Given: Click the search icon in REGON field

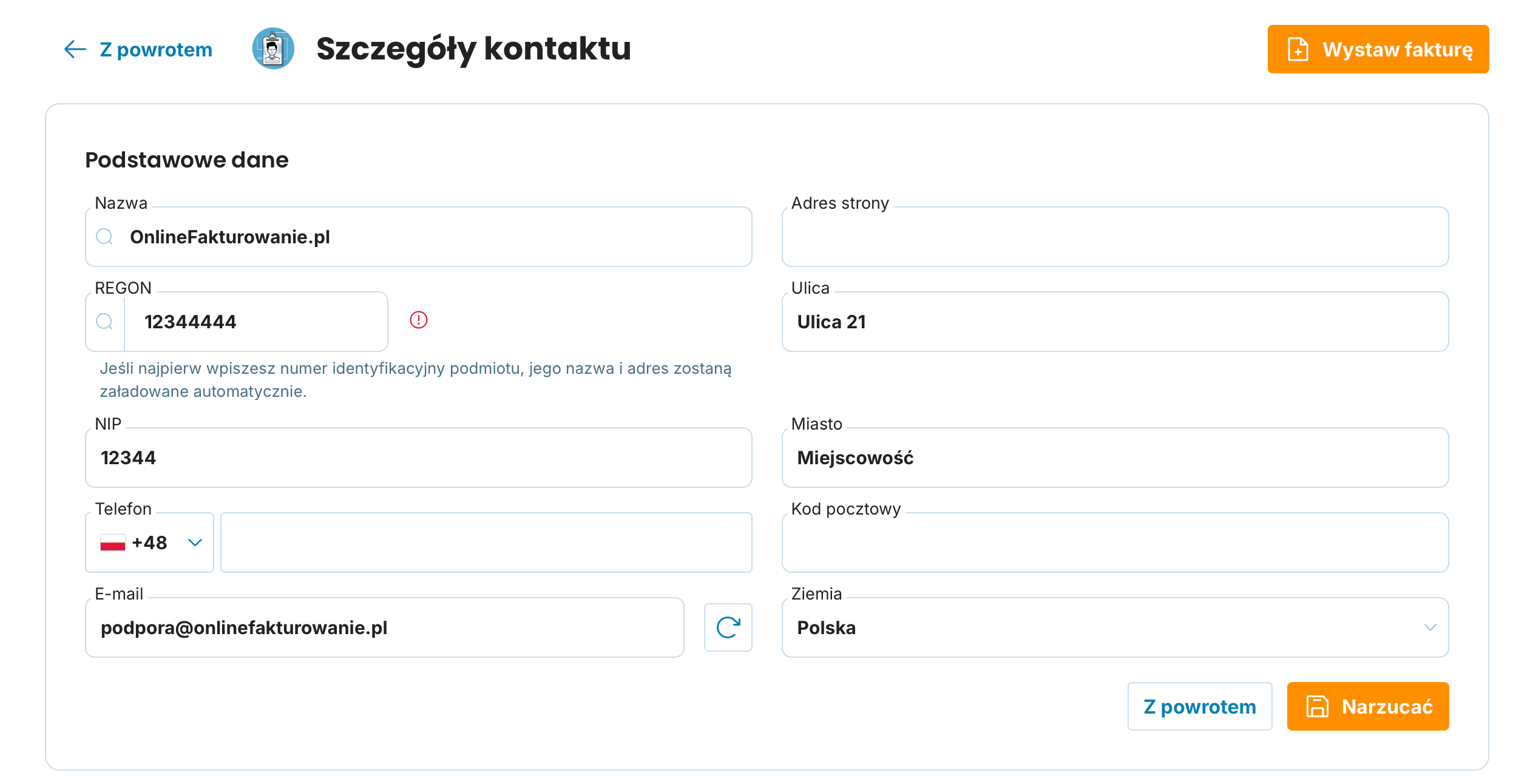Looking at the screenshot, I should pyautogui.click(x=104, y=322).
